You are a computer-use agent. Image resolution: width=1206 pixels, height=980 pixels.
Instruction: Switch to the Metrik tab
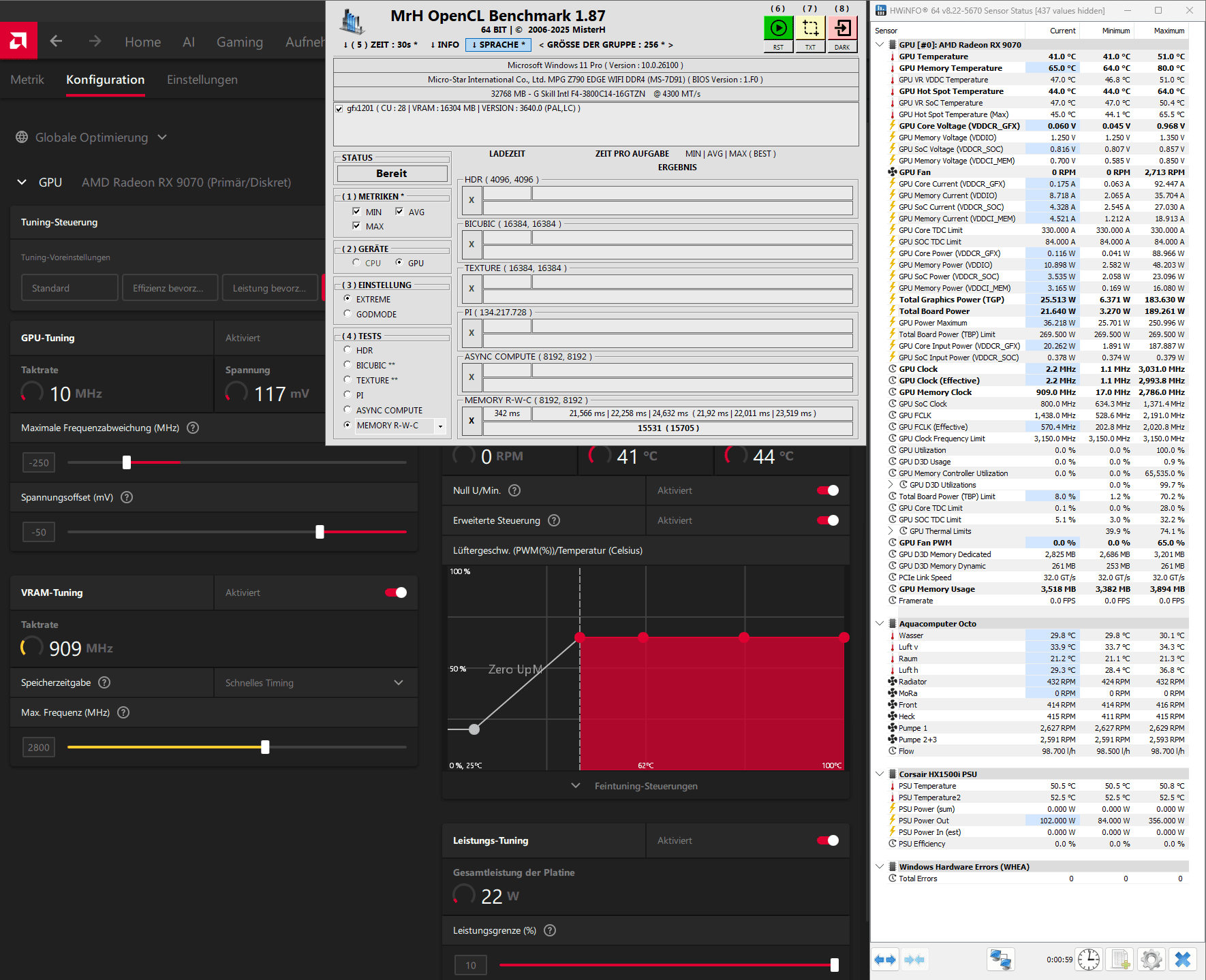[x=27, y=80]
